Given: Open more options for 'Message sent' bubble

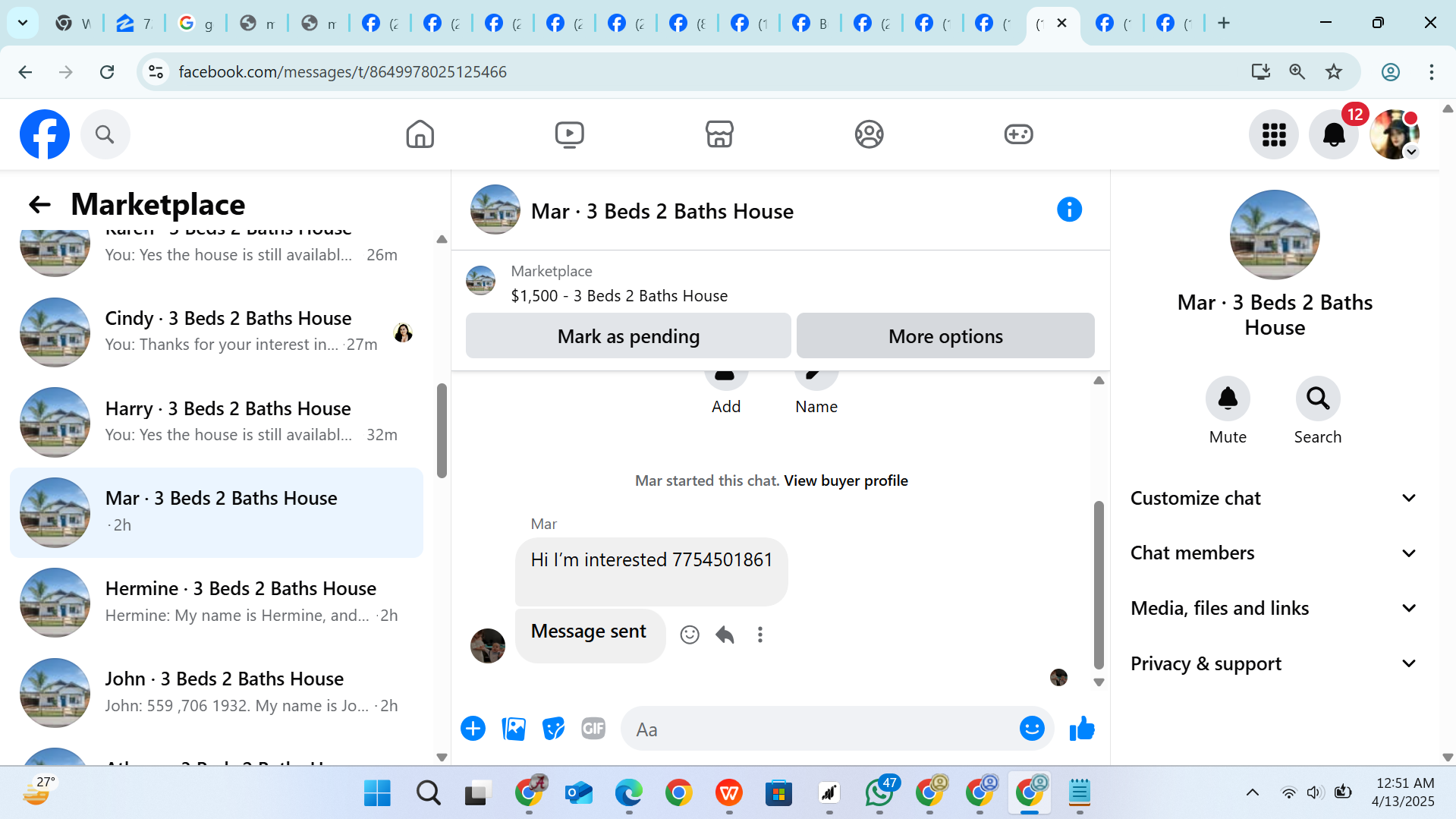Looking at the screenshot, I should 760,635.
